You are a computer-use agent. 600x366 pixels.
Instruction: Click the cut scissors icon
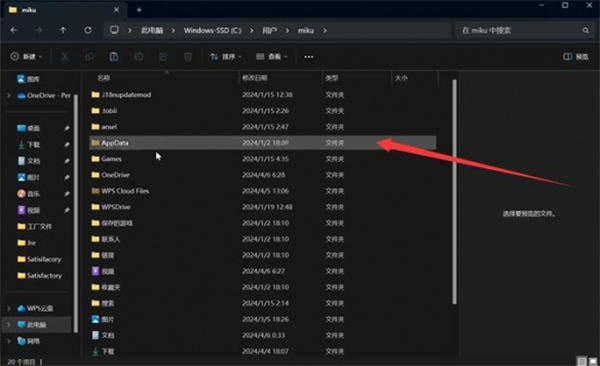pyautogui.click(x=65, y=57)
